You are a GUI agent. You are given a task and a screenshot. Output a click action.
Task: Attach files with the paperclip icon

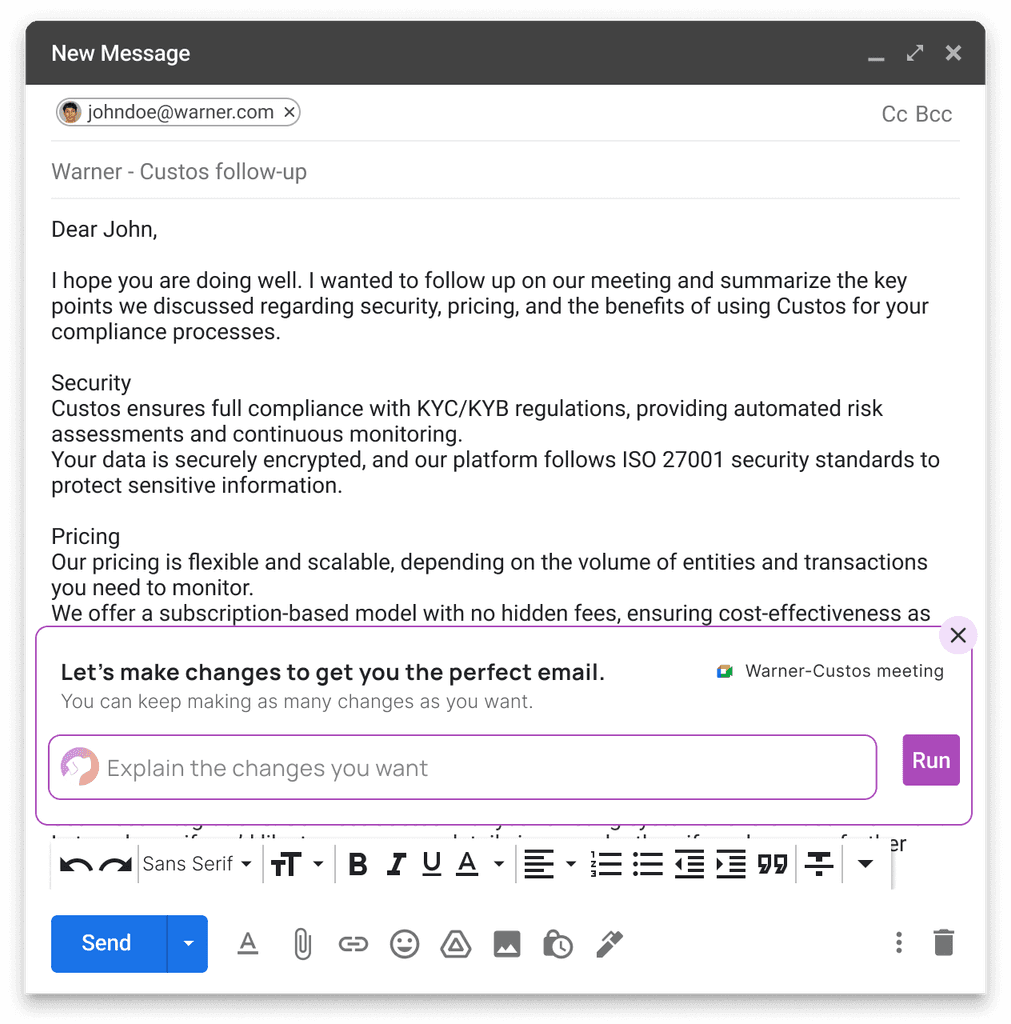point(302,944)
